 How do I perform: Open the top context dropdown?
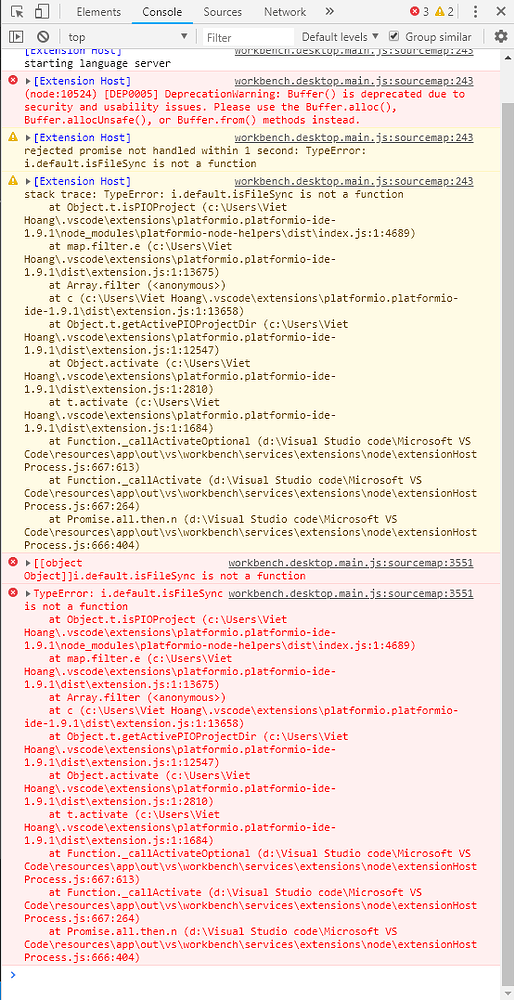coord(128,37)
